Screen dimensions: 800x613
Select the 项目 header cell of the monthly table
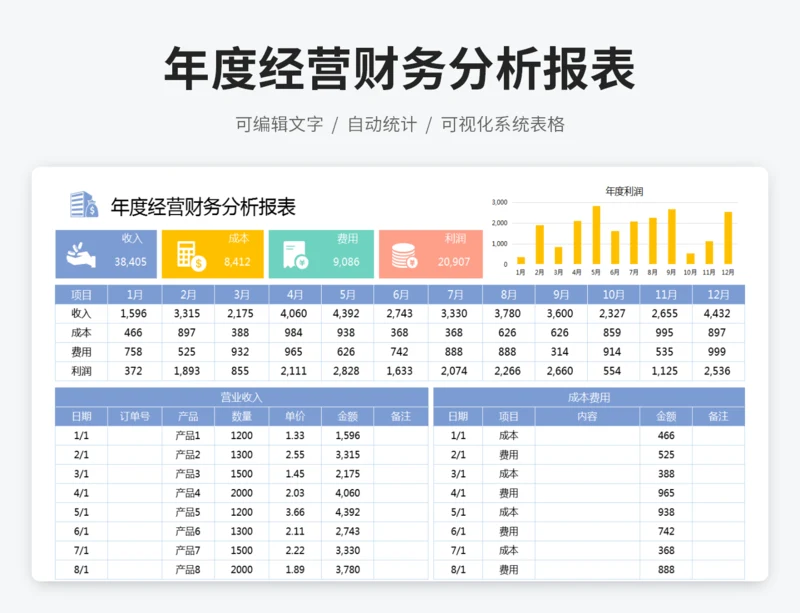click(81, 295)
